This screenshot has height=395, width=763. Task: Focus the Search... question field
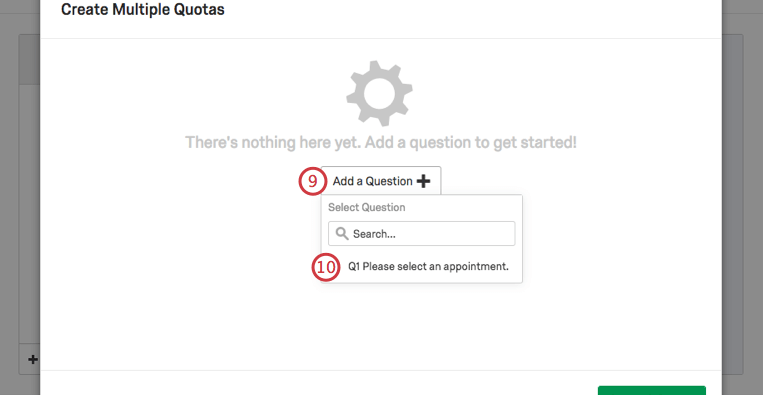(x=421, y=233)
